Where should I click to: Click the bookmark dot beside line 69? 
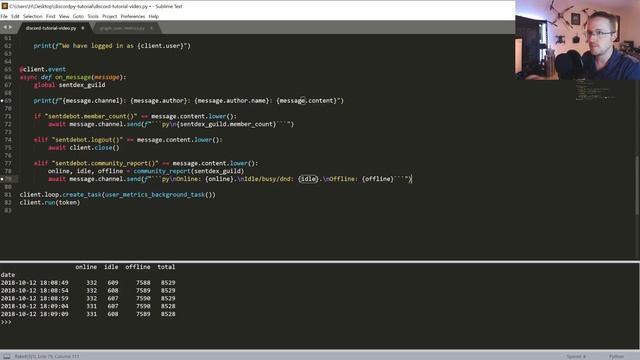tap(2, 100)
